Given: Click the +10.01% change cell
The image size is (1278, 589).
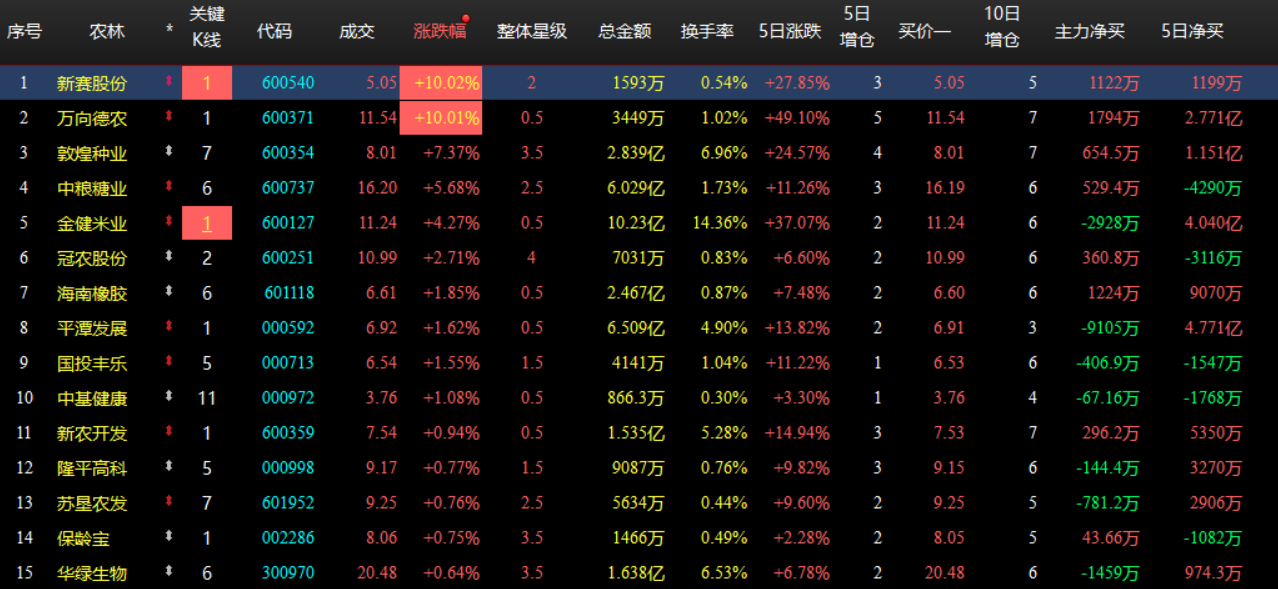Looking at the screenshot, I should pos(441,118).
